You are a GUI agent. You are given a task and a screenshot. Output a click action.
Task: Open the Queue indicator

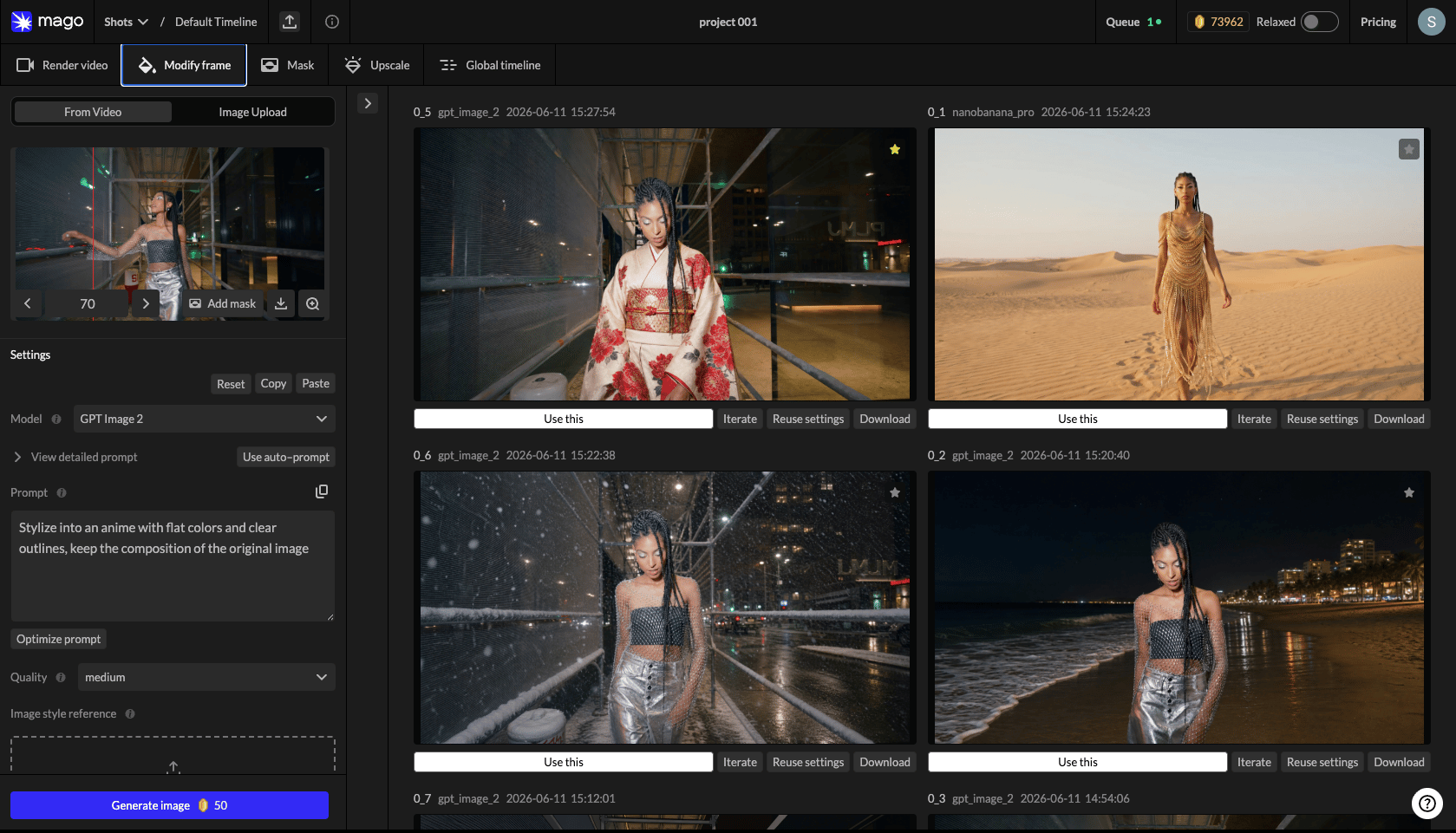(x=1133, y=22)
